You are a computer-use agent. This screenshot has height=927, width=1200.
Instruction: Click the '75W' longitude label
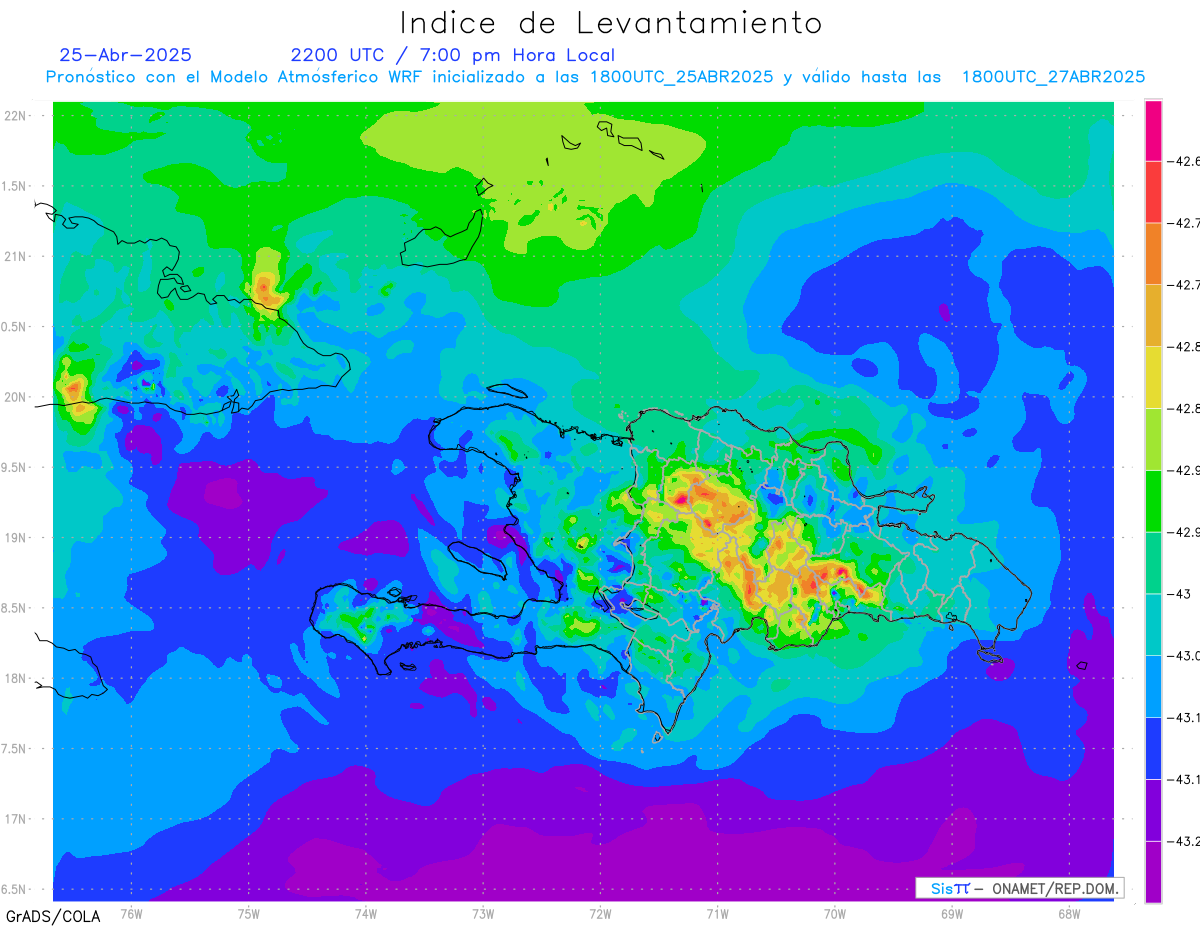[x=249, y=912]
